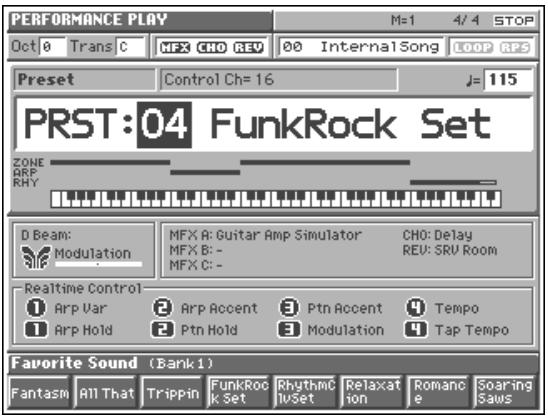Viewport: 548px width, 417px height.
Task: Select the Oct value field
Action: 52,46
